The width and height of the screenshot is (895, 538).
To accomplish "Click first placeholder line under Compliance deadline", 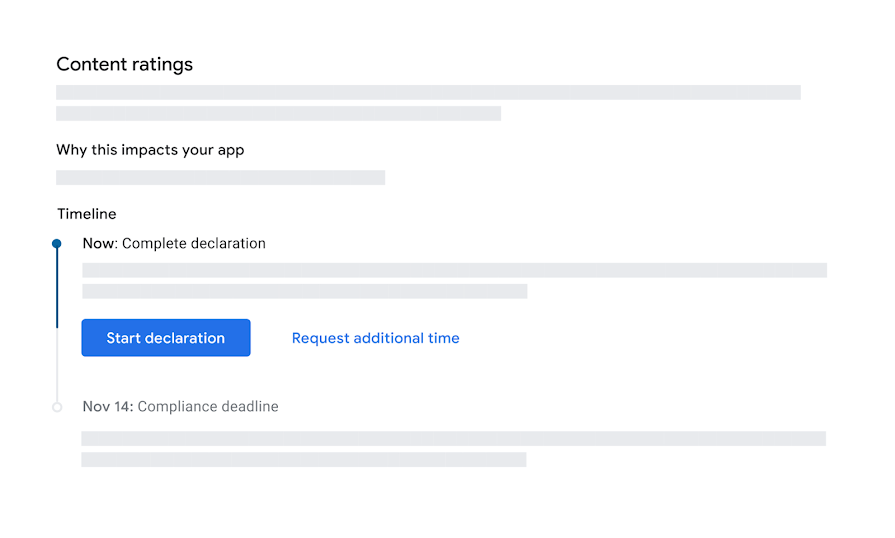I will point(453,439).
